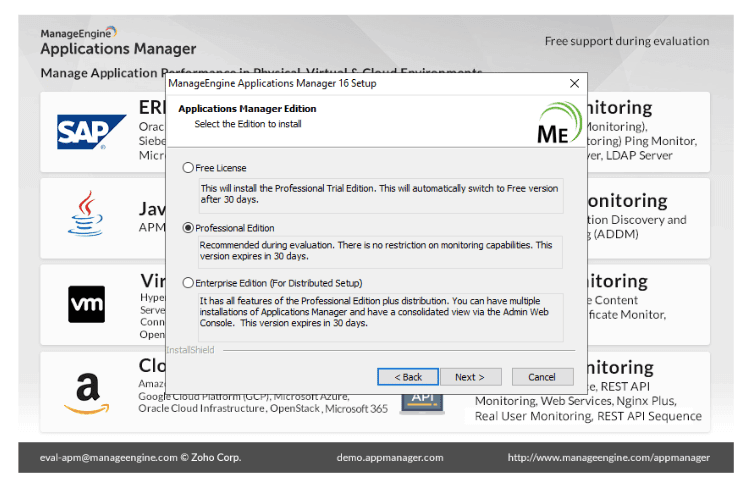Viewport: 750px width, 488px height.
Task: Click 'LDAP Server' text in the background
Action: [639, 155]
